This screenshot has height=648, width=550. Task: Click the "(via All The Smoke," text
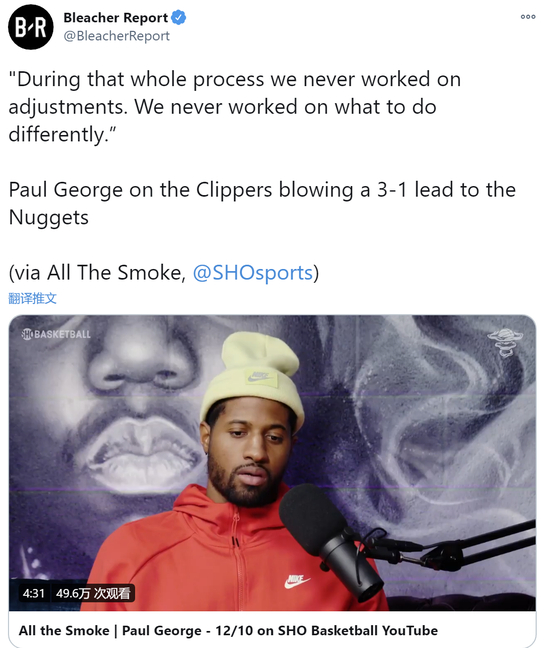(x=98, y=273)
